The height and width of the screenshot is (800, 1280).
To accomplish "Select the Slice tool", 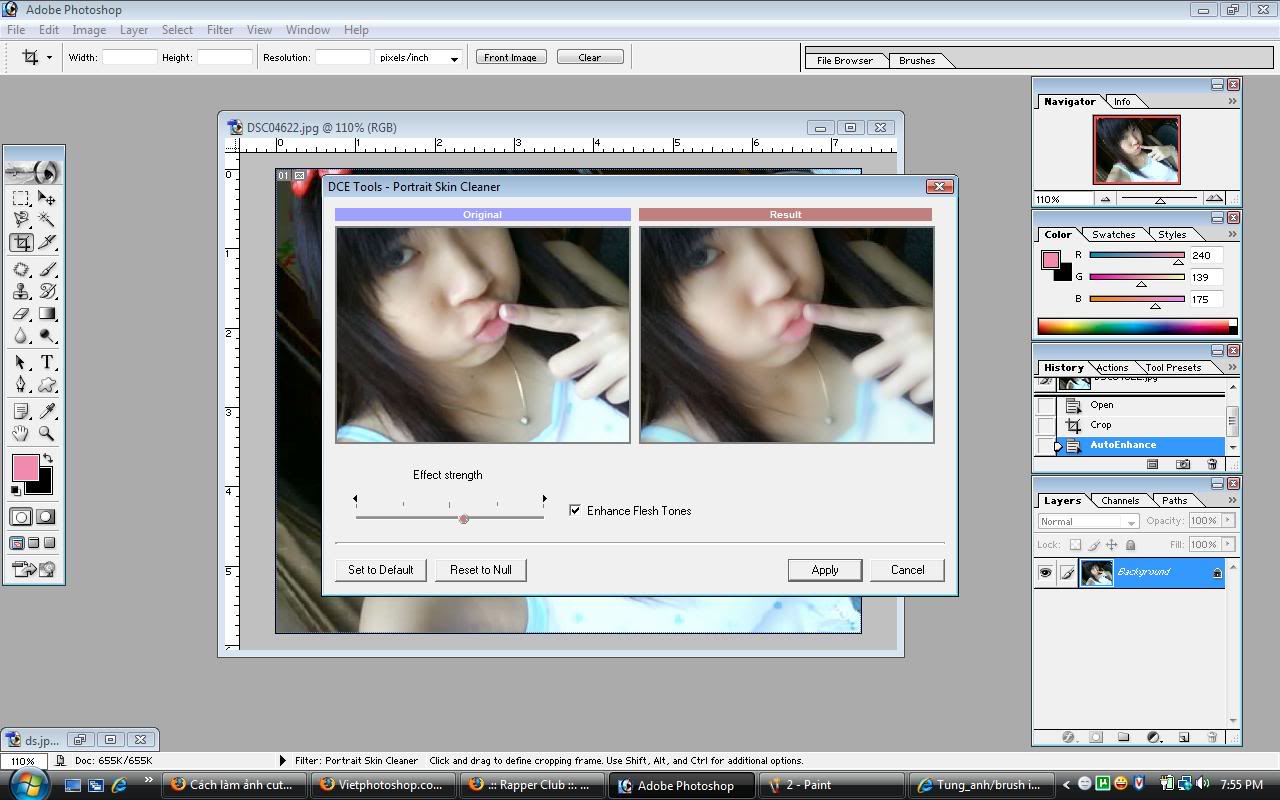I will 46,242.
